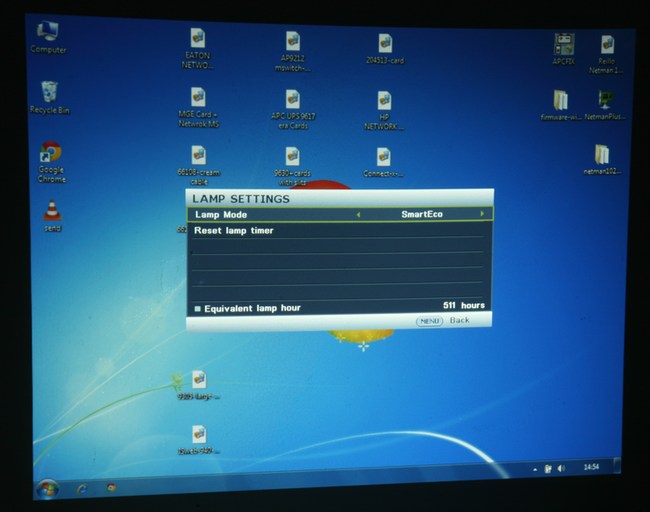Open the netman102... folder
Viewport: 650px width, 512px height.
[x=602, y=160]
